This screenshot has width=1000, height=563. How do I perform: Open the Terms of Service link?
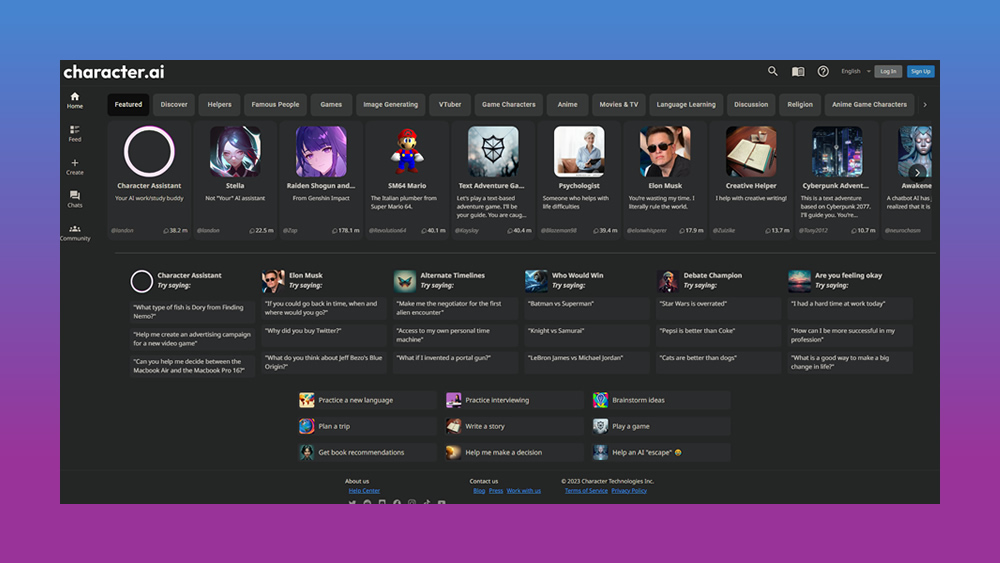[x=586, y=491]
